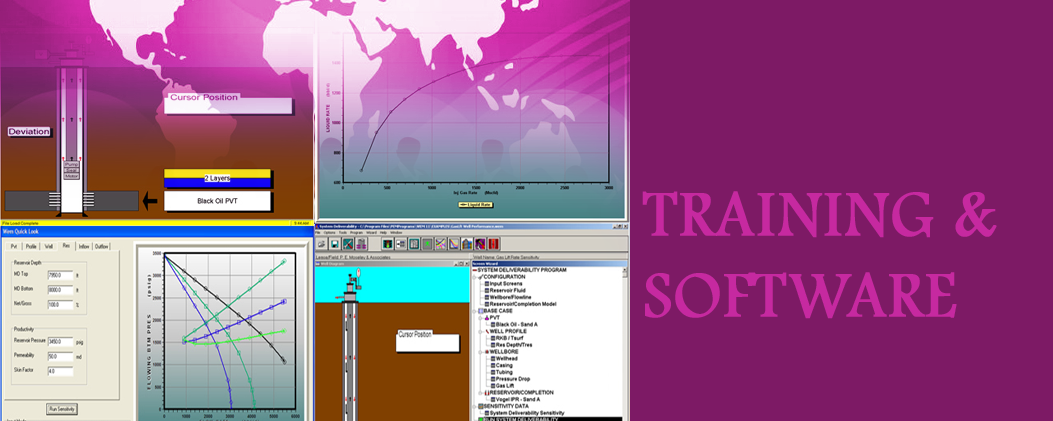Open the Help menu
Image resolution: width=1053 pixels, height=421 pixels.
[383, 232]
